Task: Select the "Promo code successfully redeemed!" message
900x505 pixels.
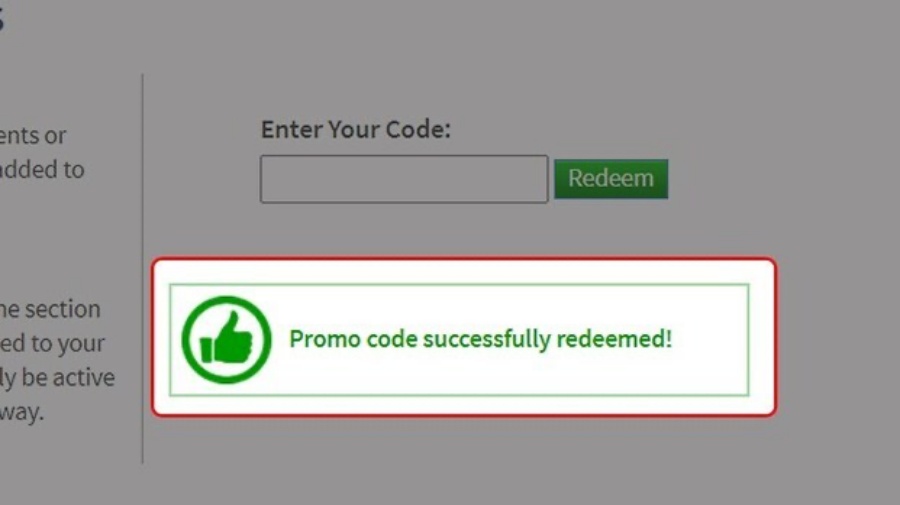Action: (x=480, y=339)
